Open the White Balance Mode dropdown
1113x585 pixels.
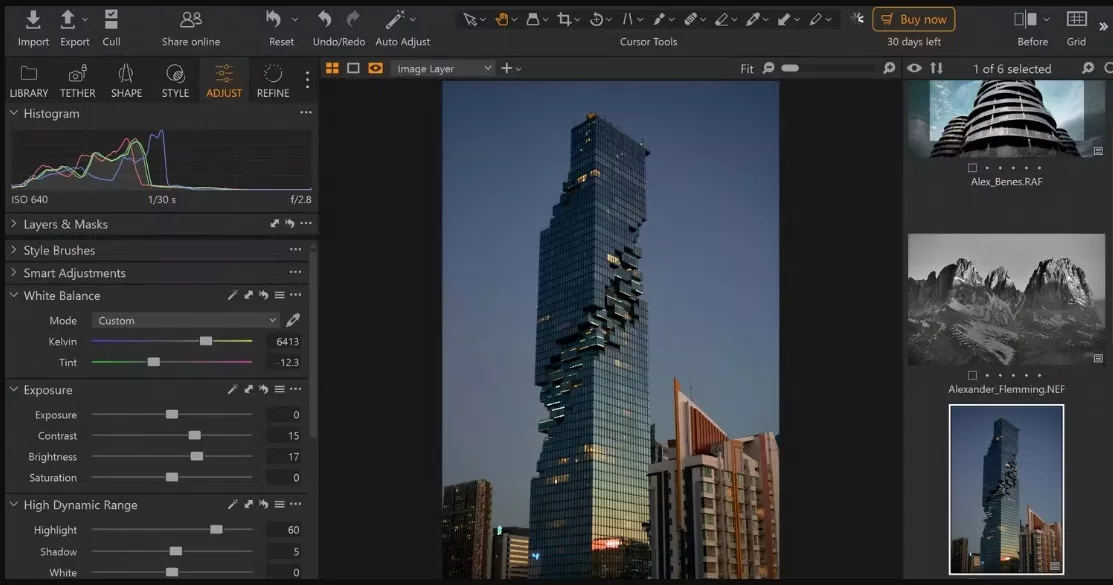pyautogui.click(x=186, y=321)
